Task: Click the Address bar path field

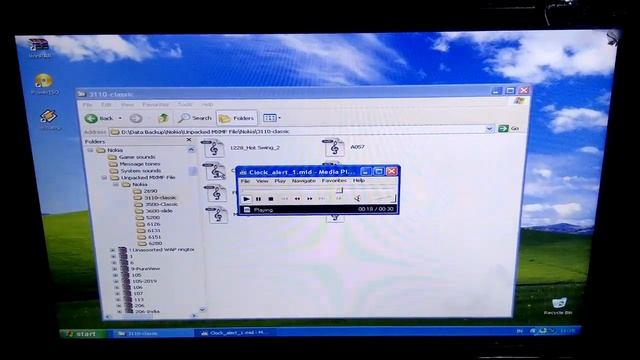Action: 301,131
